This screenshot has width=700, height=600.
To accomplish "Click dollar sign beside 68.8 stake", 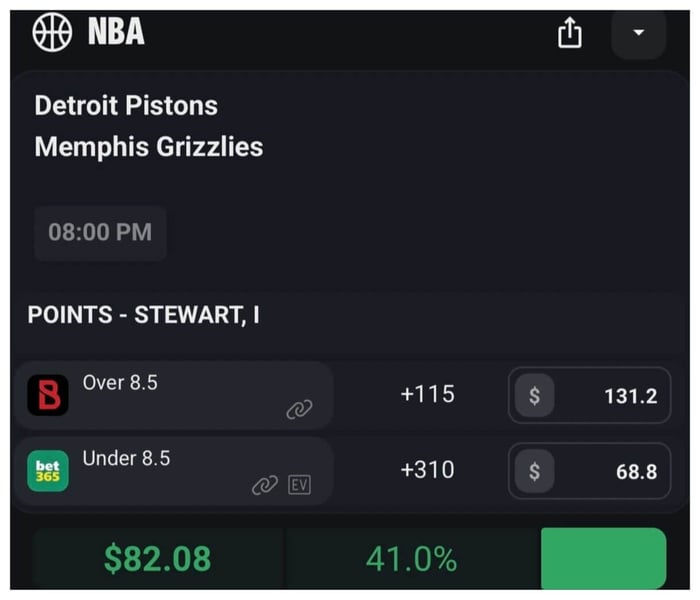I will [x=535, y=471].
